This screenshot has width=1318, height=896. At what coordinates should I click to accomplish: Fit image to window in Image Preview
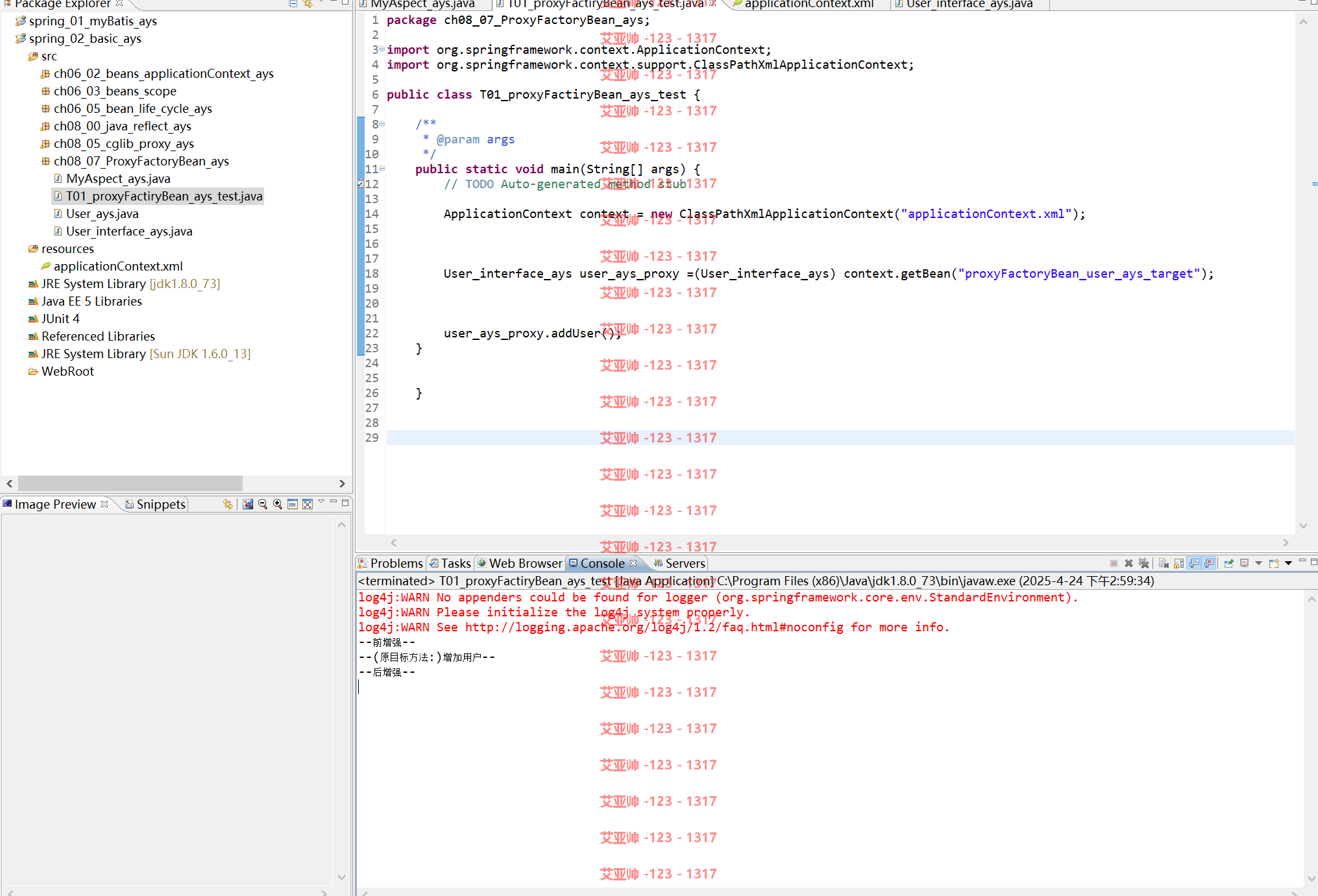pos(308,504)
